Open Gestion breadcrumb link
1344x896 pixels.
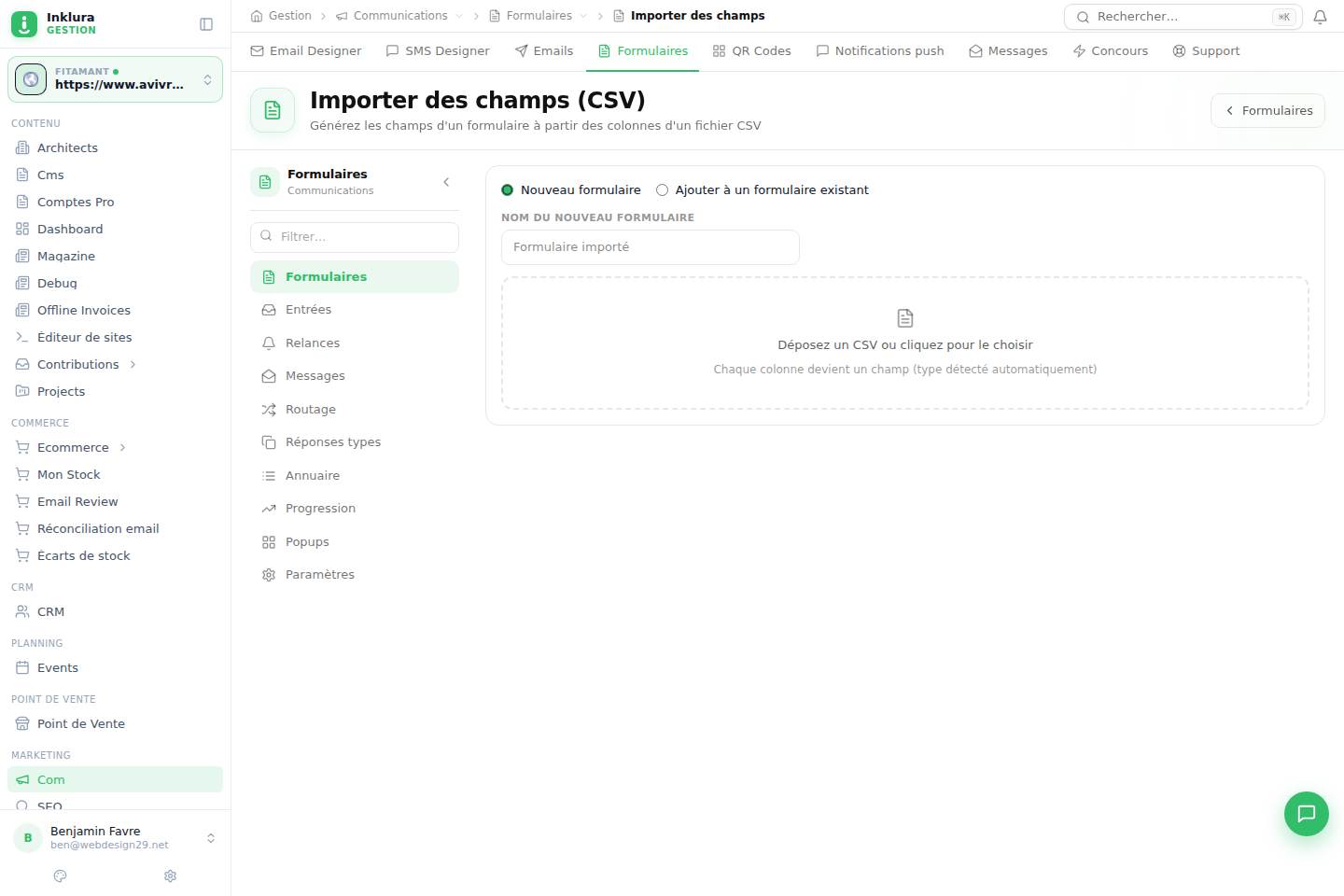pyautogui.click(x=281, y=16)
